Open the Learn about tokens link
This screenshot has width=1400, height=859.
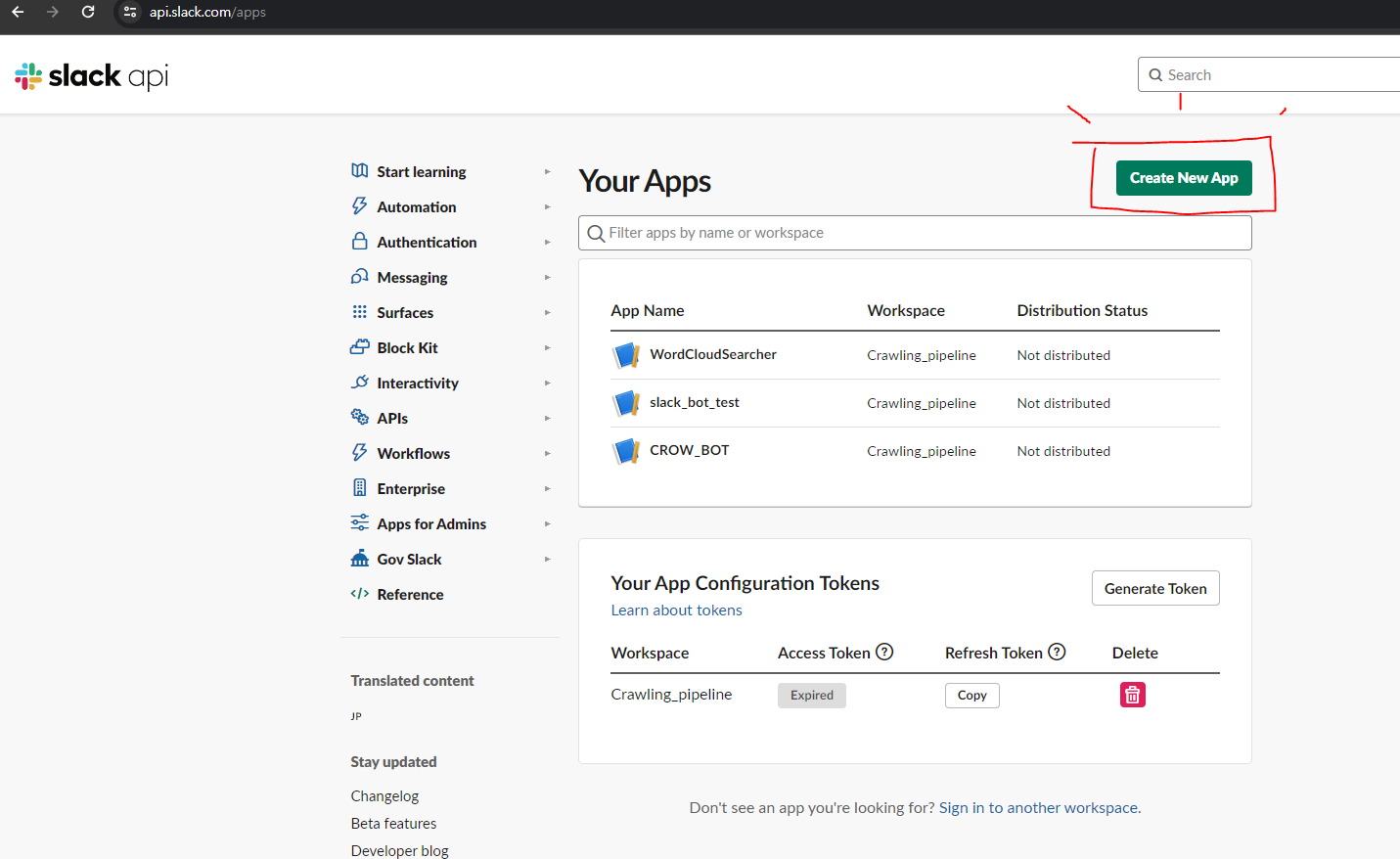676,610
